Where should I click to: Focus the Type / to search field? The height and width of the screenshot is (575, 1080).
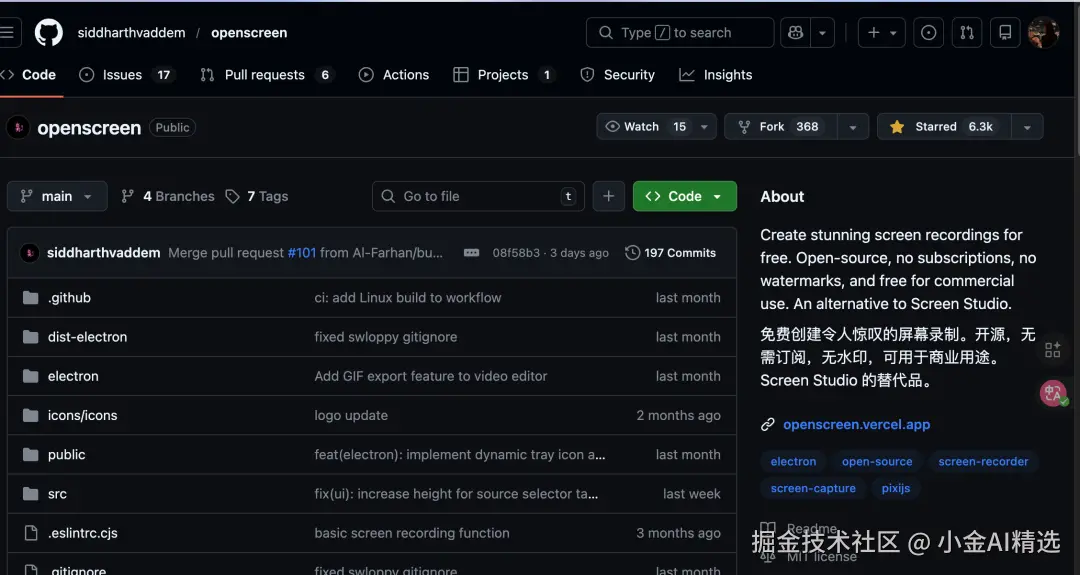click(680, 32)
